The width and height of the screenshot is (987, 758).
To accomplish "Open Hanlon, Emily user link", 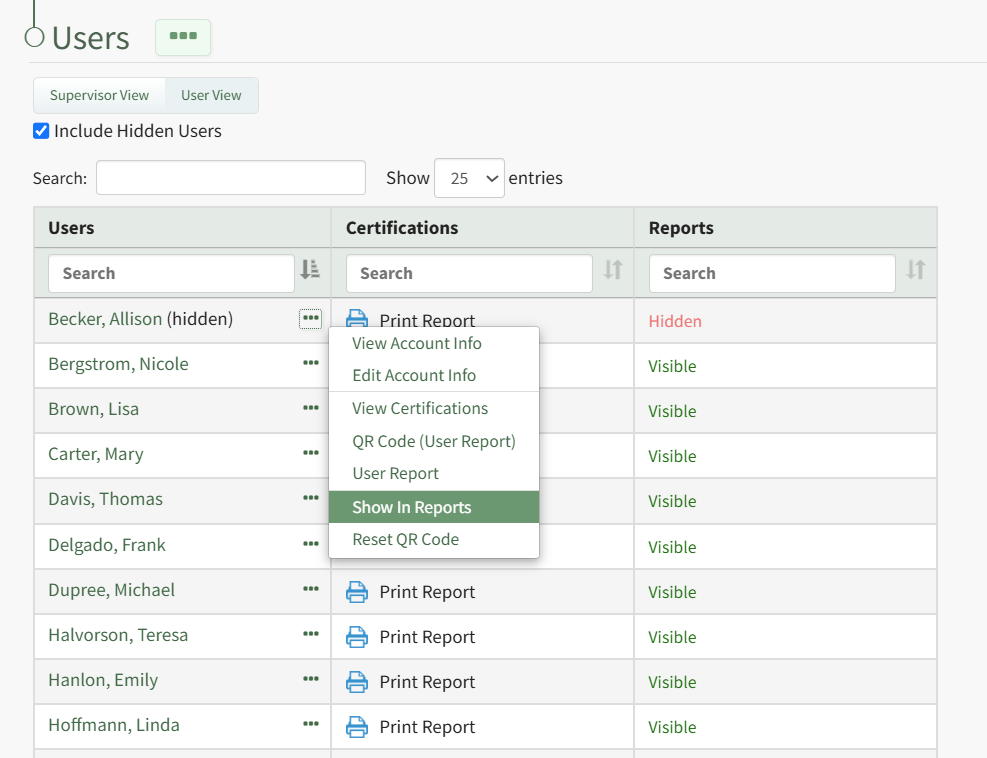I will tap(103, 680).
